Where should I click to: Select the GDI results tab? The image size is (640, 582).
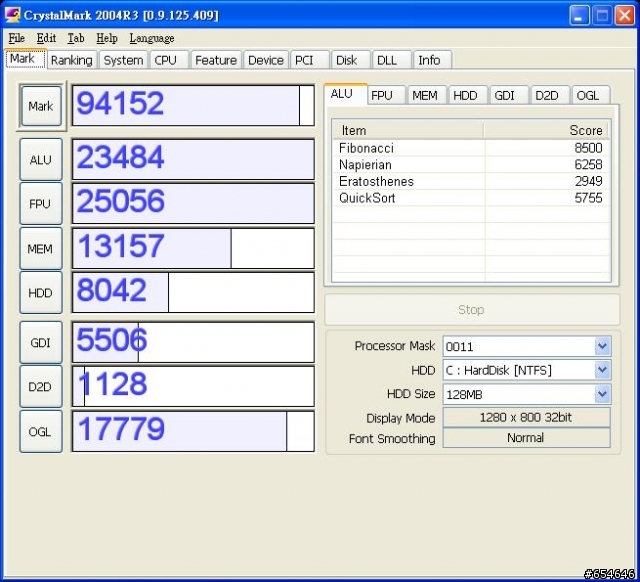tap(509, 95)
